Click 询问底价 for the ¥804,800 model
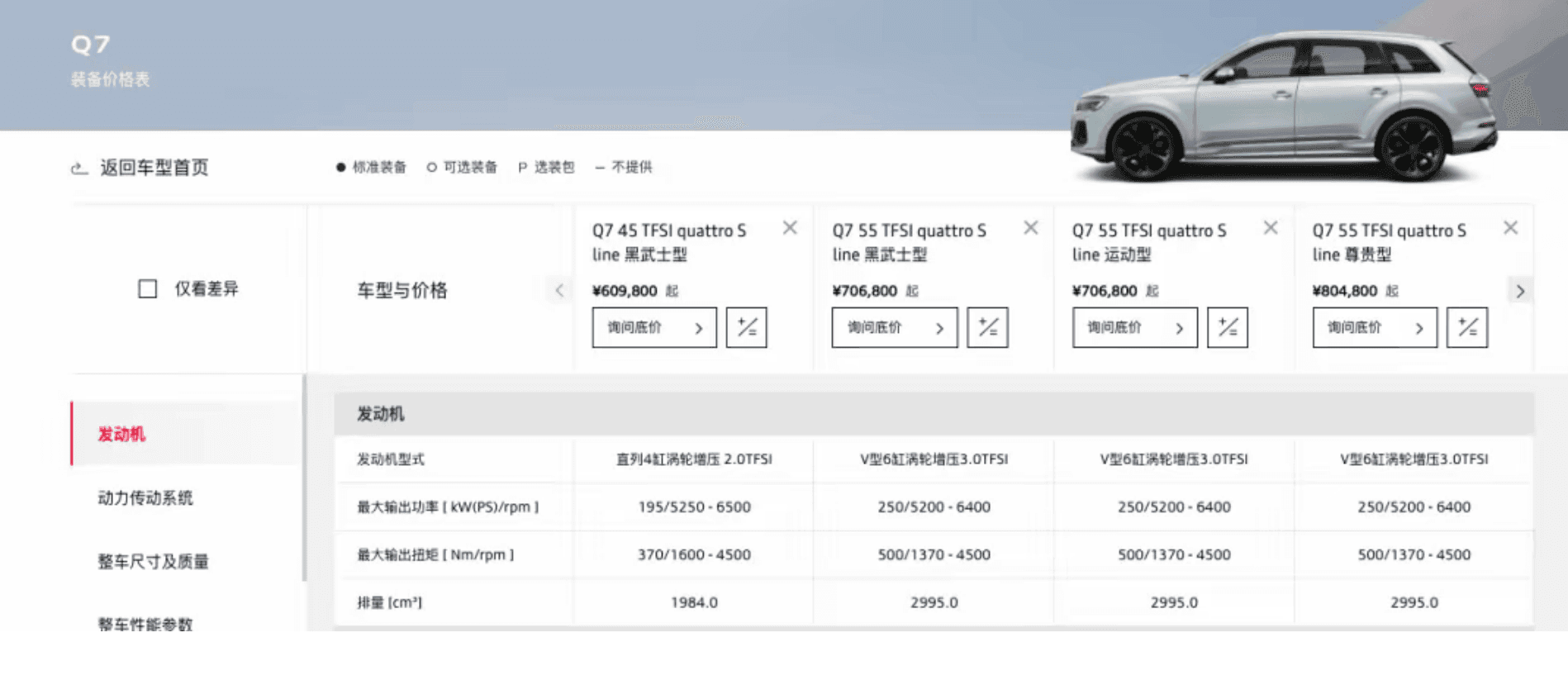The height and width of the screenshot is (685, 1568). [1375, 327]
